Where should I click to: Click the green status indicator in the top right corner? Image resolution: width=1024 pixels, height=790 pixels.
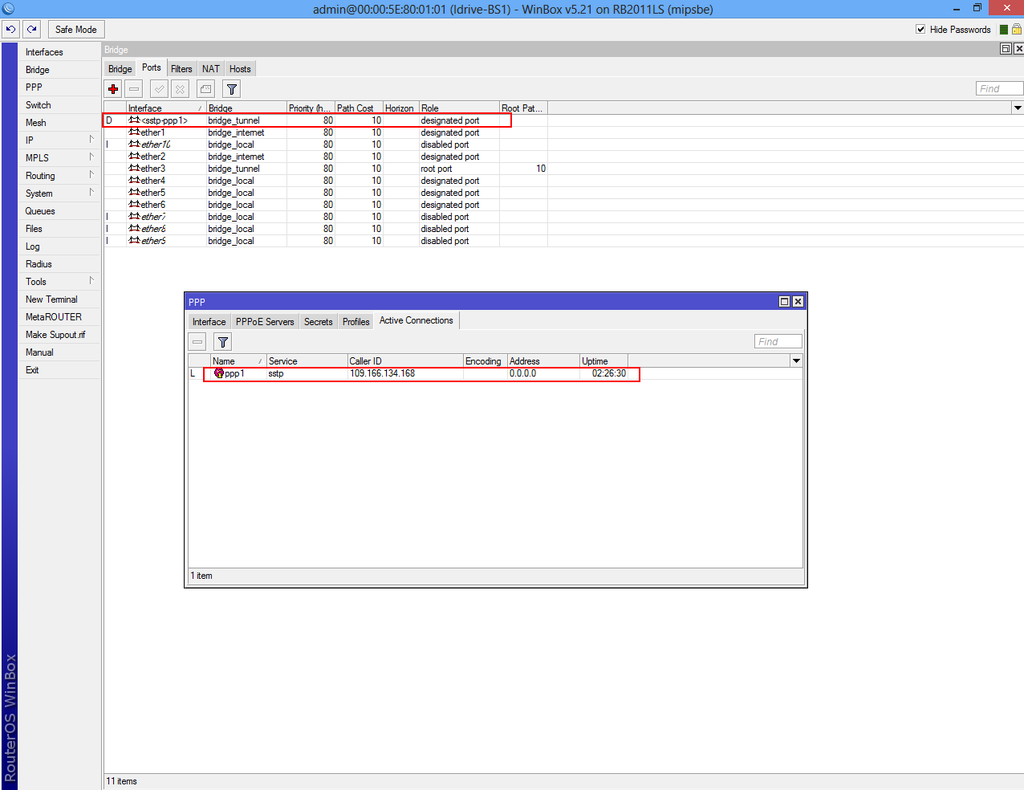[1005, 28]
